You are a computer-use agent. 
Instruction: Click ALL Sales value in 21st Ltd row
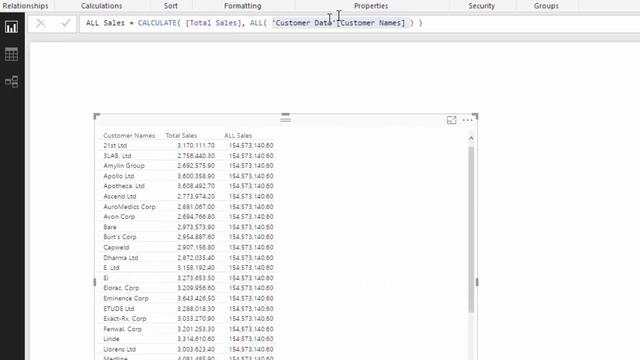251,146
